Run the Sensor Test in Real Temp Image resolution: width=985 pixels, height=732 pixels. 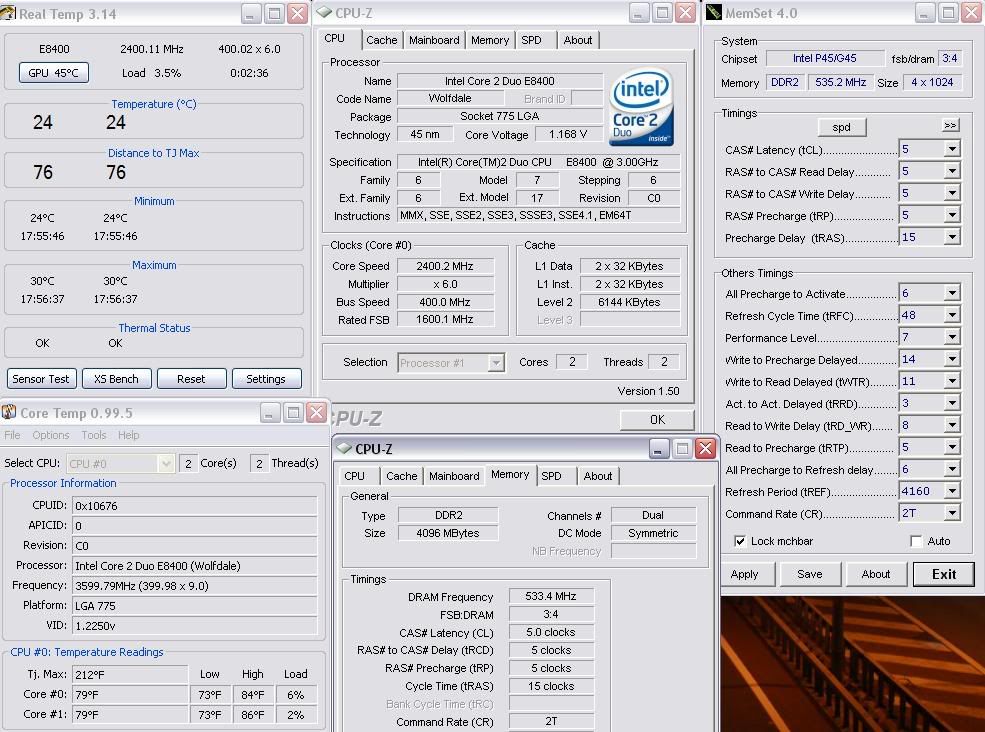click(x=41, y=379)
